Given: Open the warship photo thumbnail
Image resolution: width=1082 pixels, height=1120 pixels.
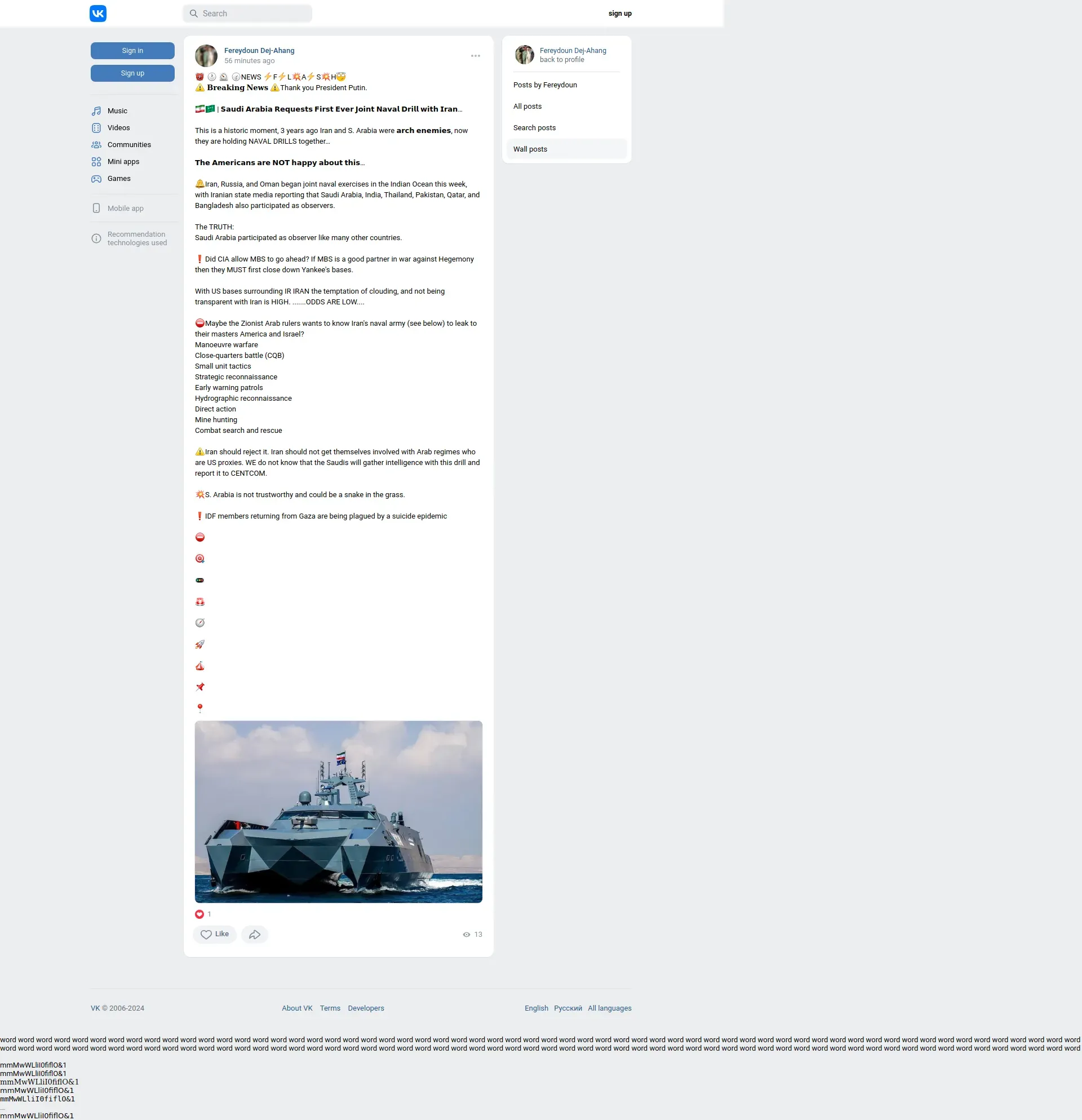Looking at the screenshot, I should click(338, 812).
